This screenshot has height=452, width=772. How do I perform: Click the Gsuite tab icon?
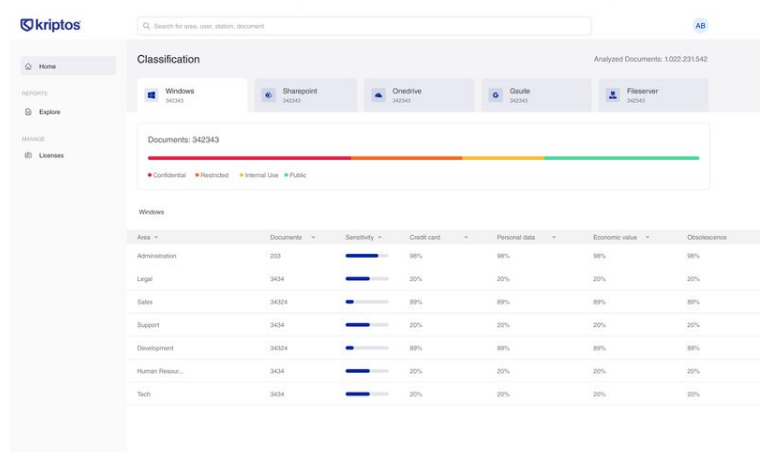(495, 95)
